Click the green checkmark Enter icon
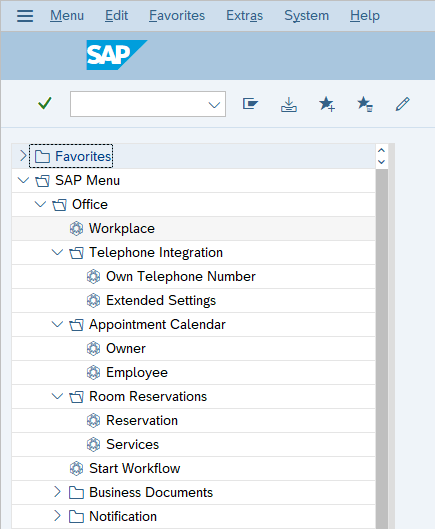Viewport: 435px width, 529px height. click(45, 103)
